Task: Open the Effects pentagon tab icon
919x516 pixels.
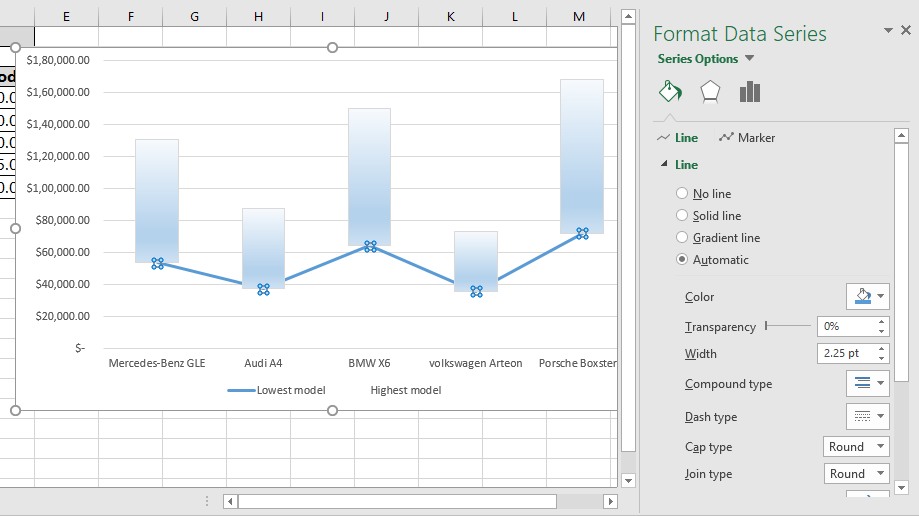Action: pos(710,91)
